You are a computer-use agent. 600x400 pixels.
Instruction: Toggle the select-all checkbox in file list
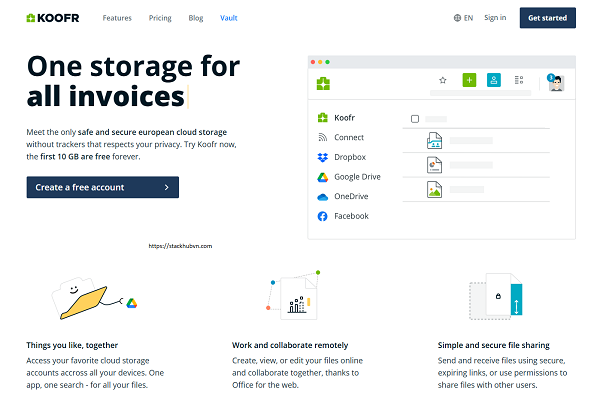tap(415, 119)
